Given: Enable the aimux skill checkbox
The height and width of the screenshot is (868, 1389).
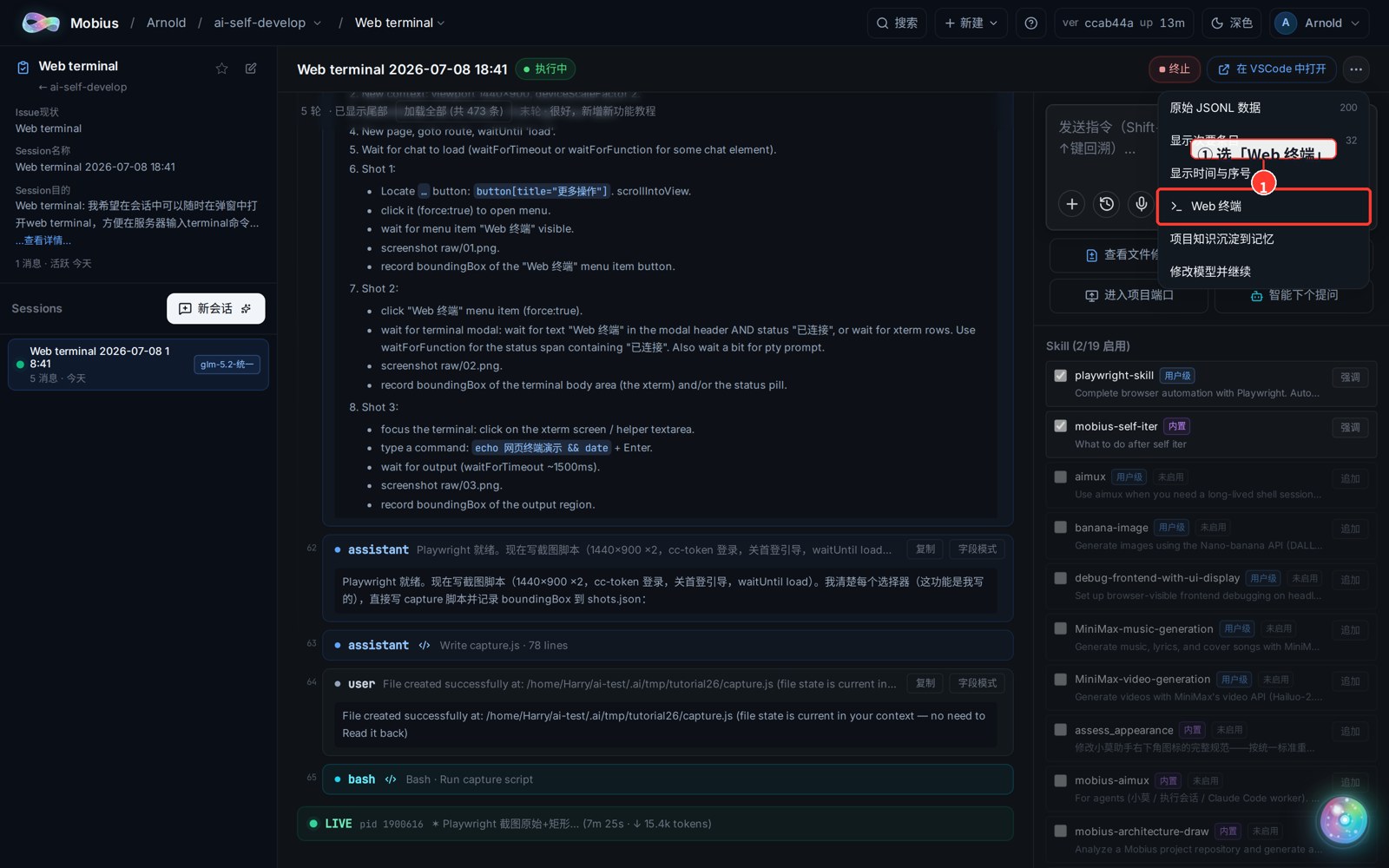Looking at the screenshot, I should pyautogui.click(x=1060, y=477).
